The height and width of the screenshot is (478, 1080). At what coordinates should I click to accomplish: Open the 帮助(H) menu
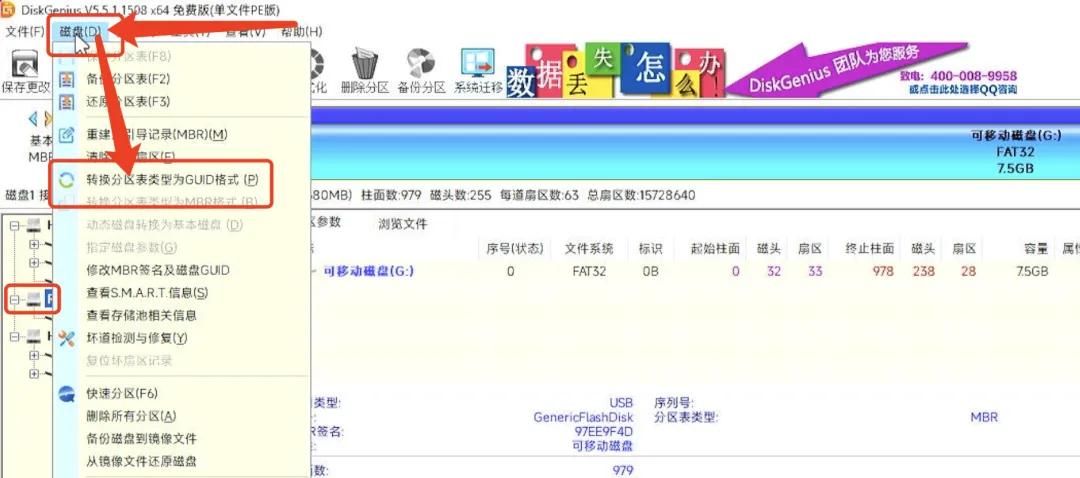click(x=301, y=32)
